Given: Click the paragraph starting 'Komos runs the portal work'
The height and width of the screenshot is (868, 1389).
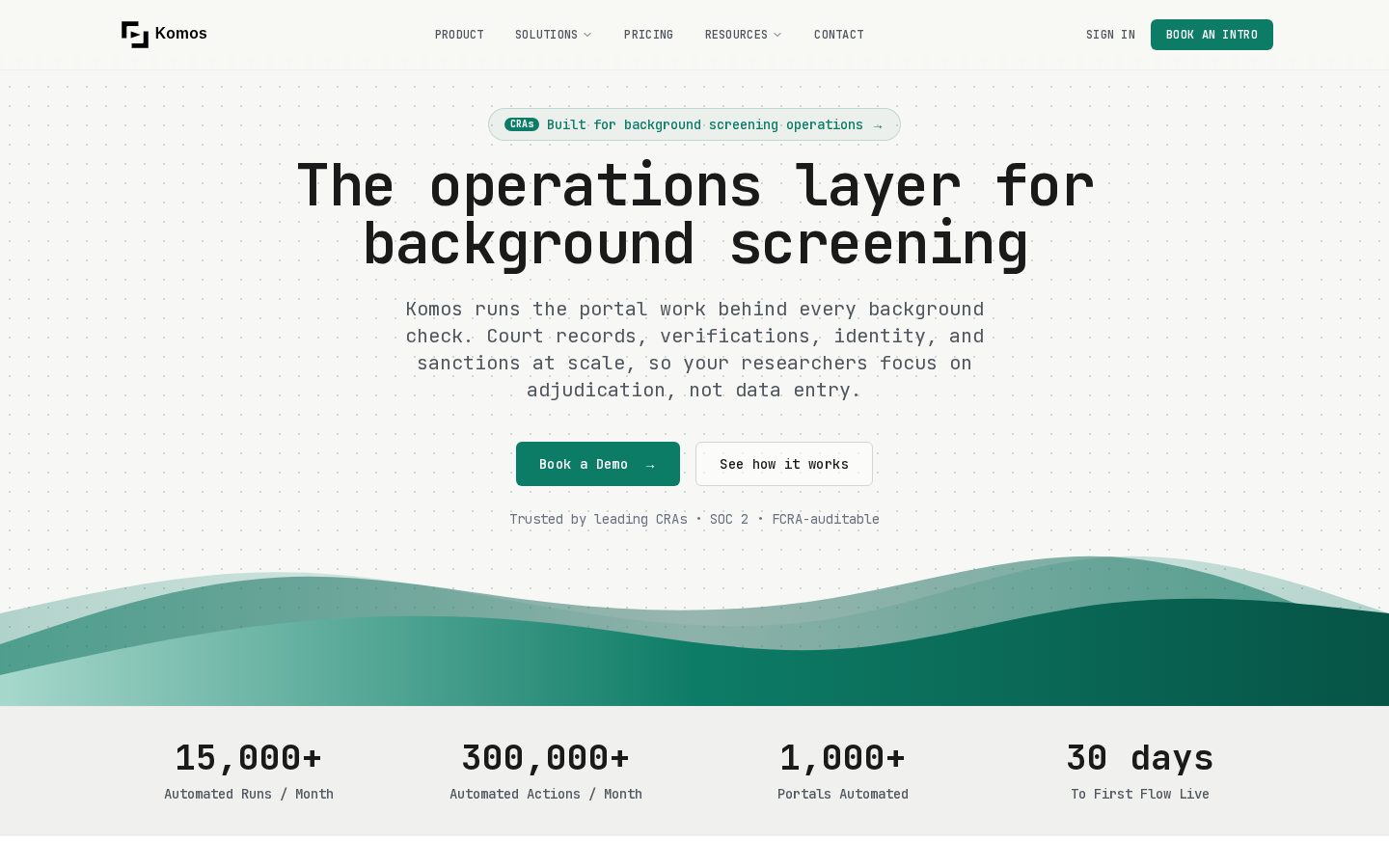Looking at the screenshot, I should [x=694, y=349].
